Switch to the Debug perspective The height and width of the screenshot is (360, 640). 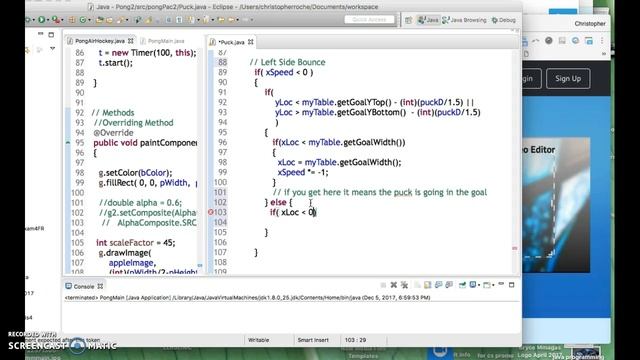[503, 20]
